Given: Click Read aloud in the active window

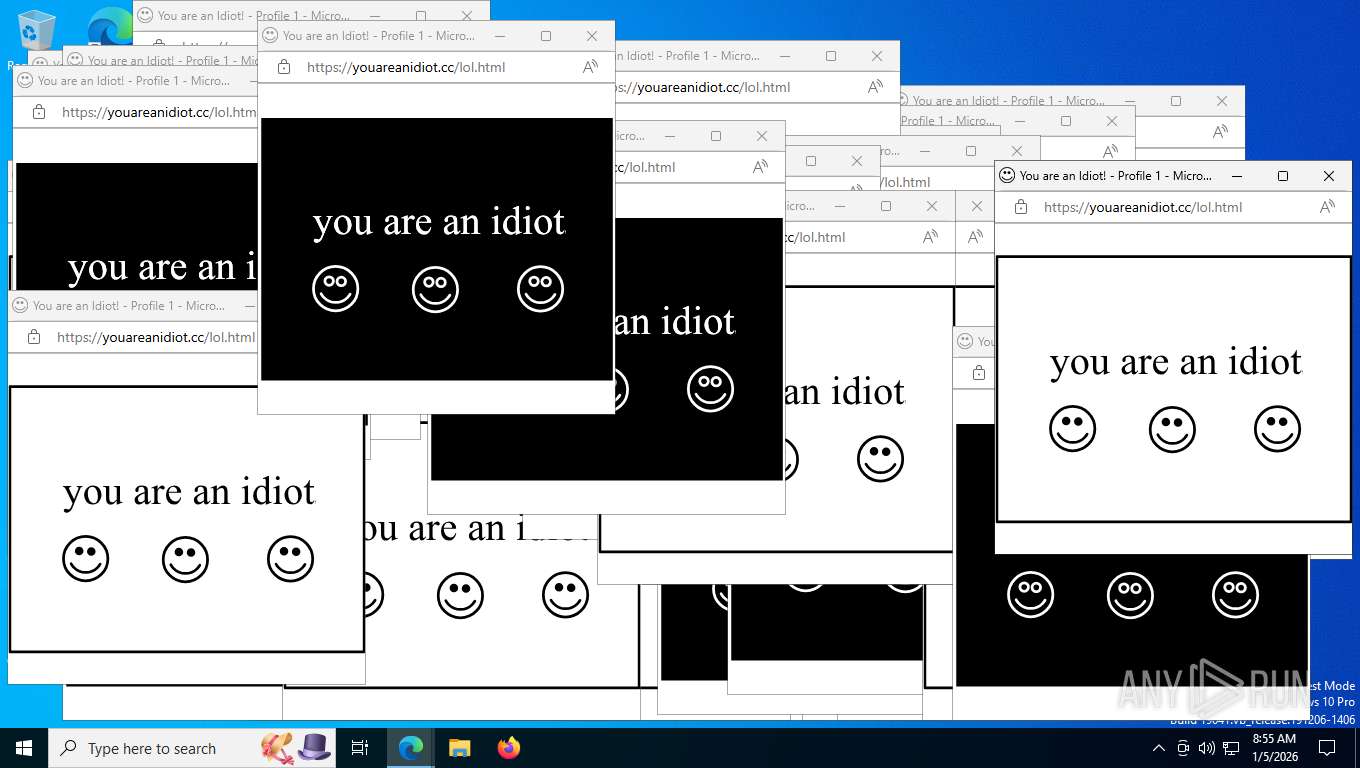Looking at the screenshot, I should tap(1327, 207).
